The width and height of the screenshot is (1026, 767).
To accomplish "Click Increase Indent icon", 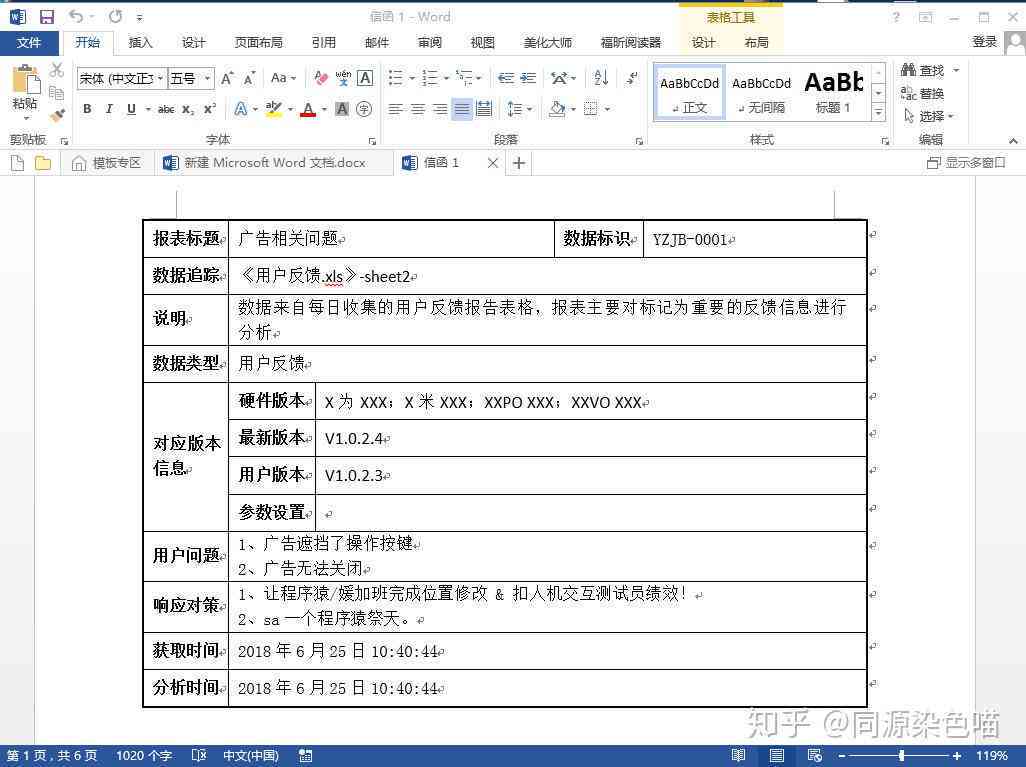I will tap(528, 78).
